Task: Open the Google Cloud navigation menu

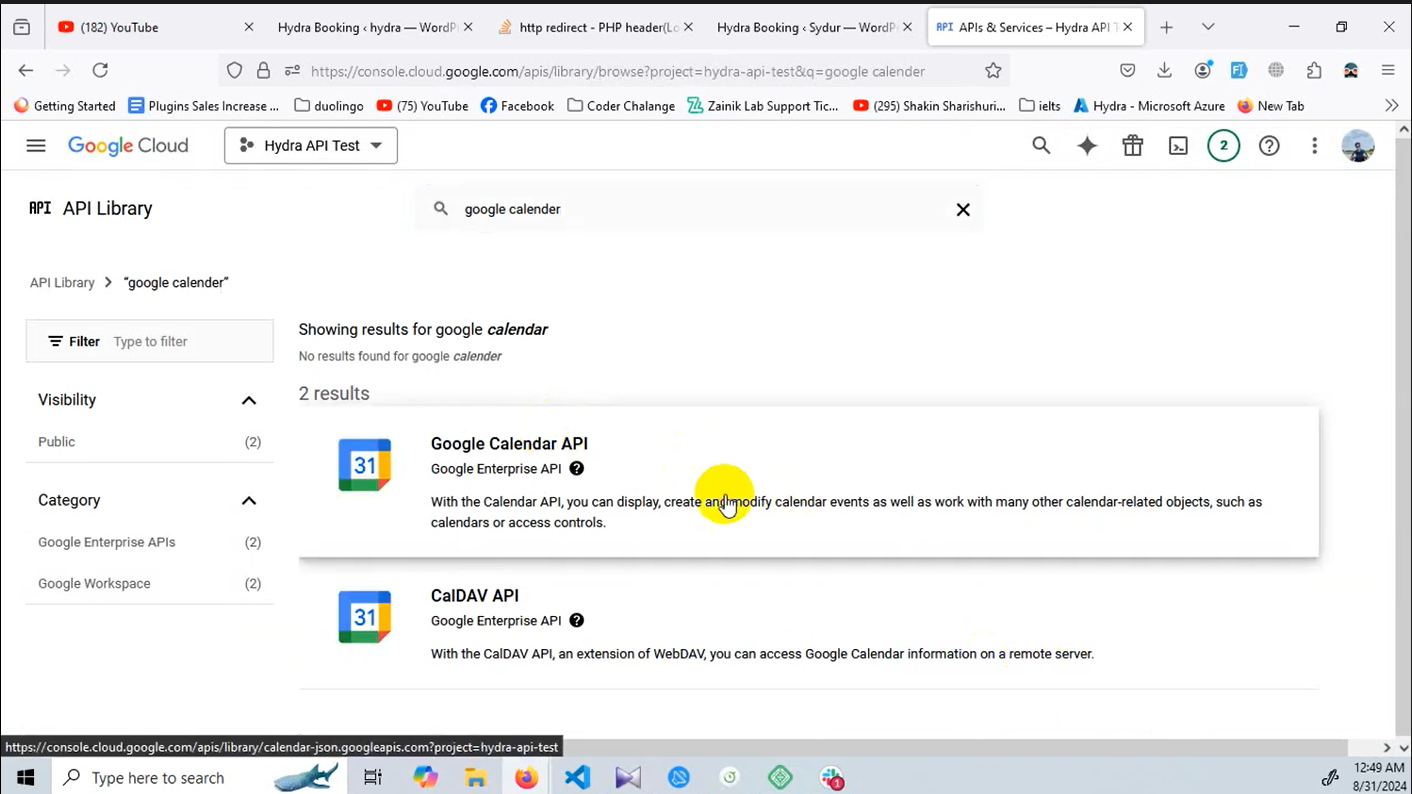Action: 36,146
